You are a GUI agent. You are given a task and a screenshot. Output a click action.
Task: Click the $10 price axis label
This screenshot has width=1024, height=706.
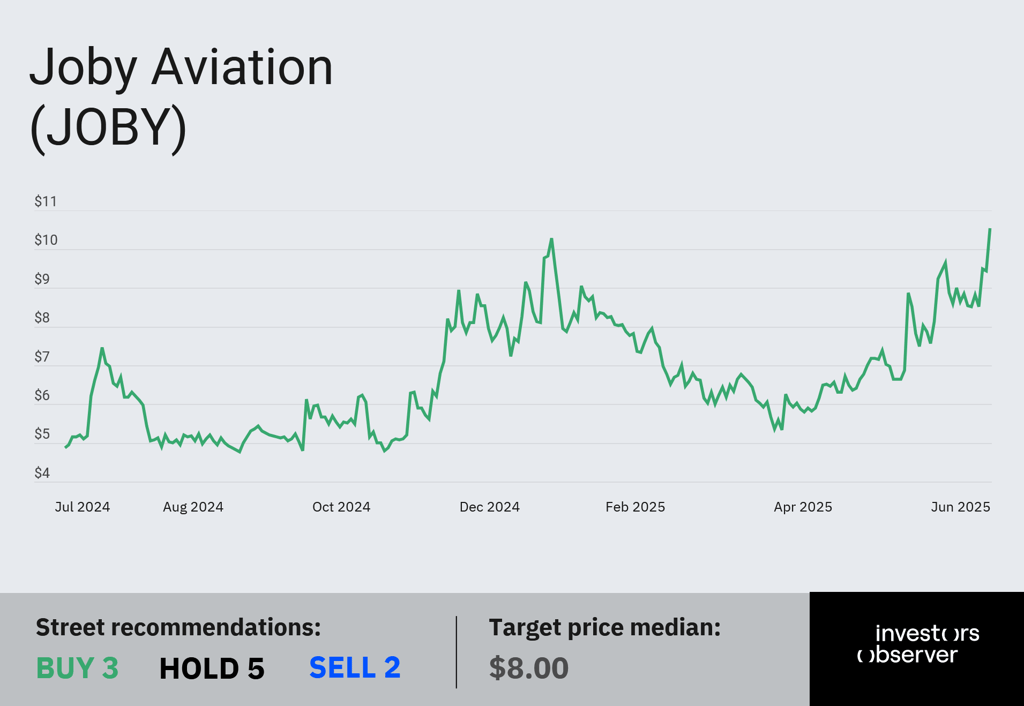[x=46, y=240]
